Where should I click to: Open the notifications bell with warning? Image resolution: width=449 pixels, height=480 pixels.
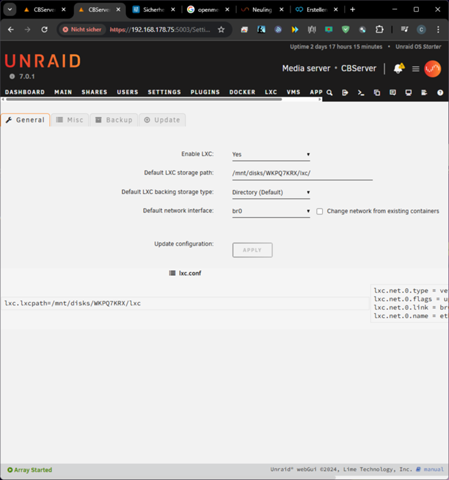399,68
